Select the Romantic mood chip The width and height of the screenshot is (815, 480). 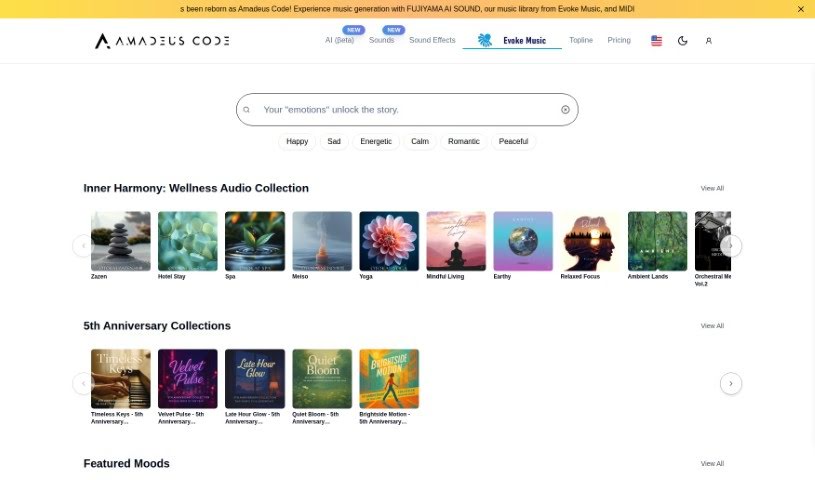464,141
